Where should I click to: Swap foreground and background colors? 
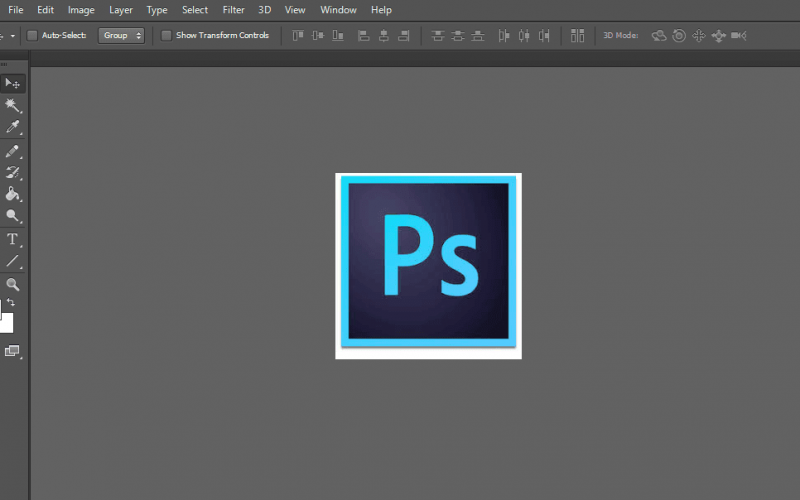click(11, 302)
